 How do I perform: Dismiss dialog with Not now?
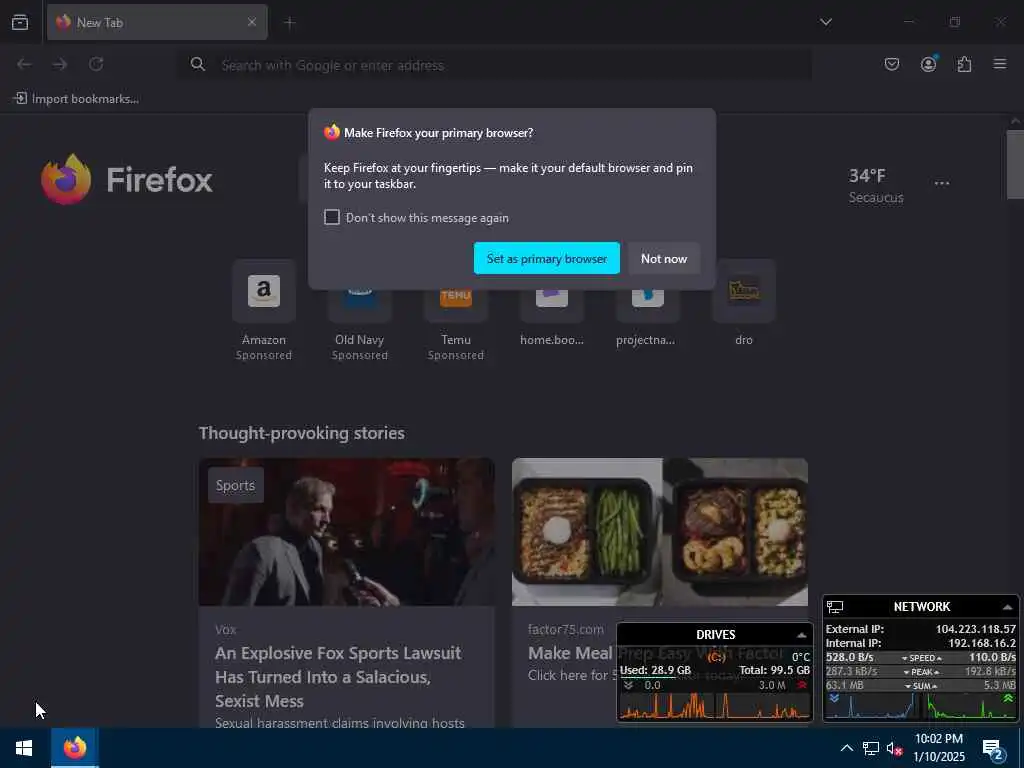pyautogui.click(x=664, y=259)
